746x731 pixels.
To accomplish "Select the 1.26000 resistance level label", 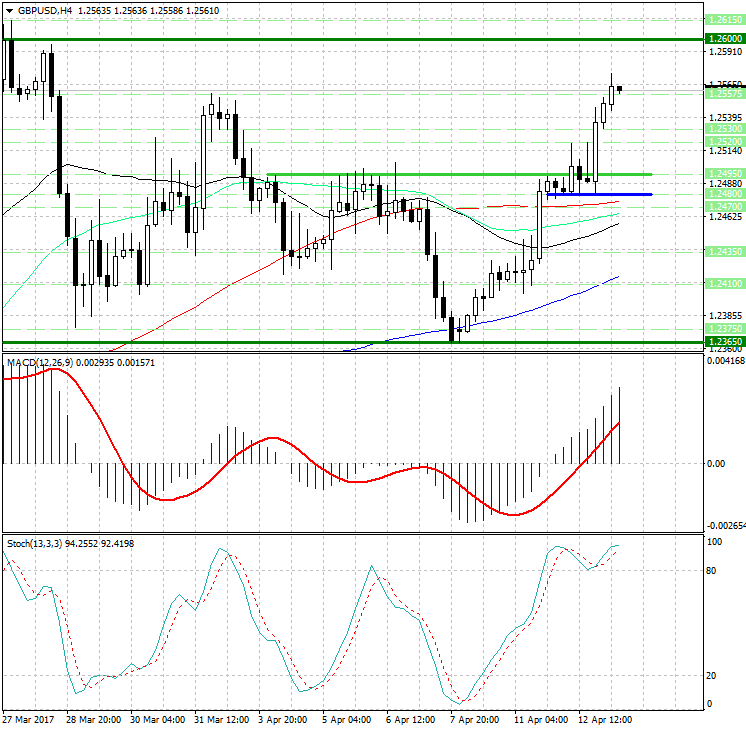I will 724,38.
